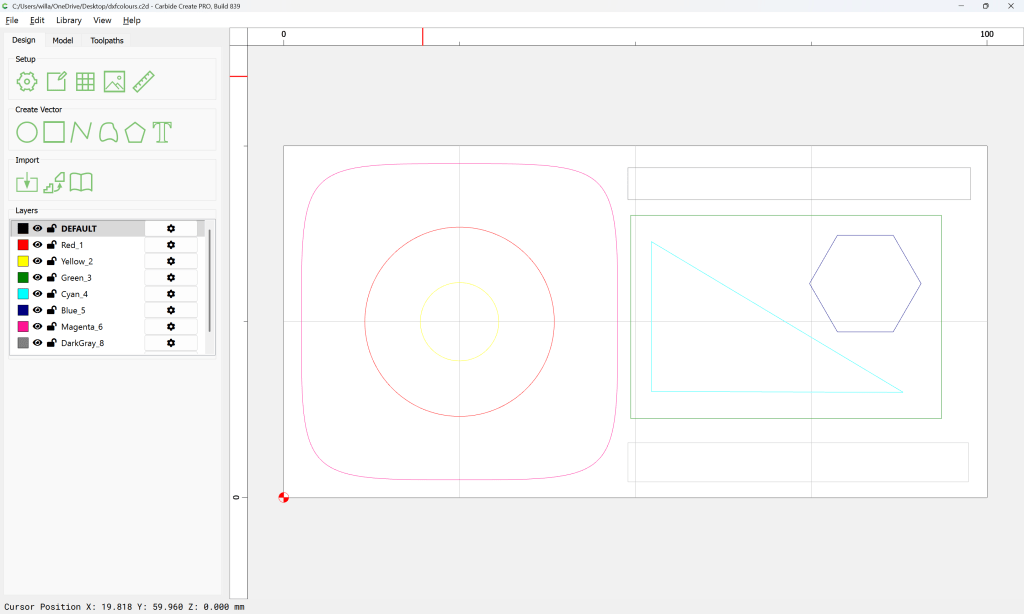Open the Job Setup gear icon
1024x614 pixels.
(27, 82)
